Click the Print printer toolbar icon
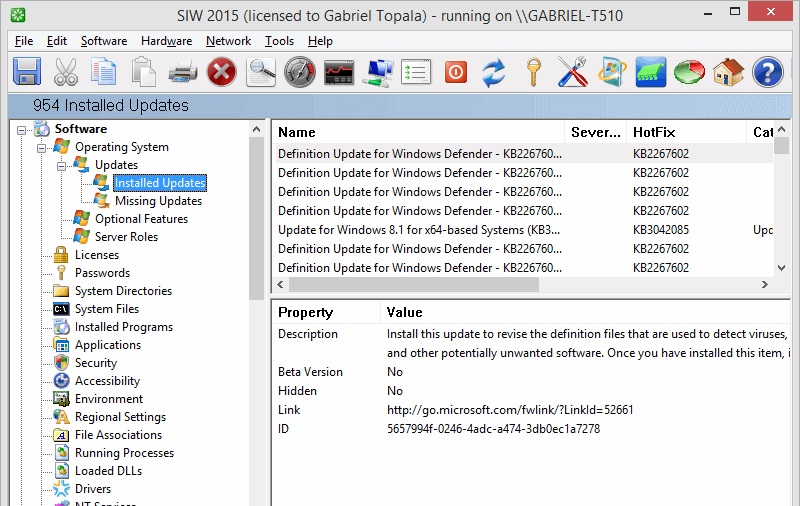800x506 pixels. click(183, 72)
